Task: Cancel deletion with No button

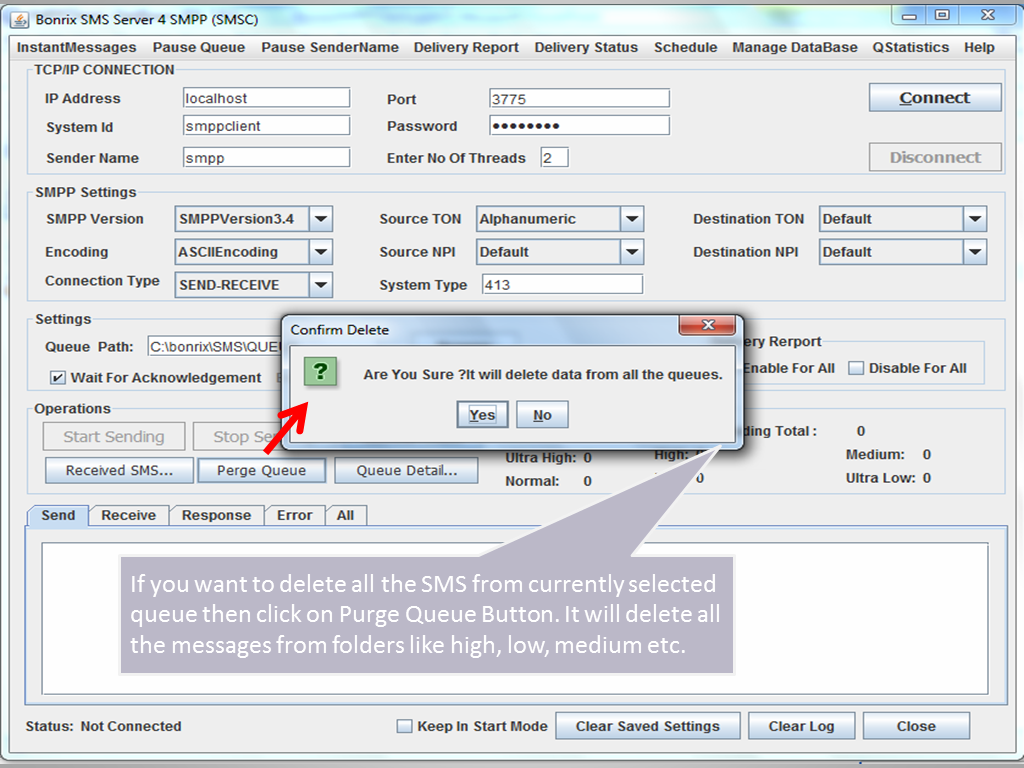Action: 542,415
